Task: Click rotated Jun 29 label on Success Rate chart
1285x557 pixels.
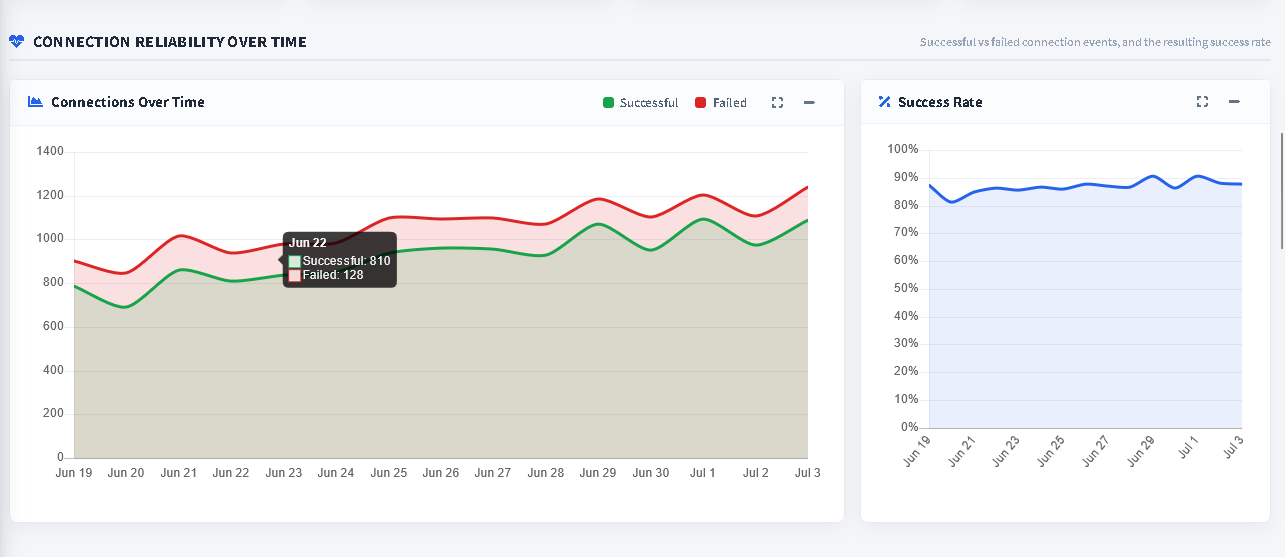Action: pyautogui.click(x=1141, y=452)
